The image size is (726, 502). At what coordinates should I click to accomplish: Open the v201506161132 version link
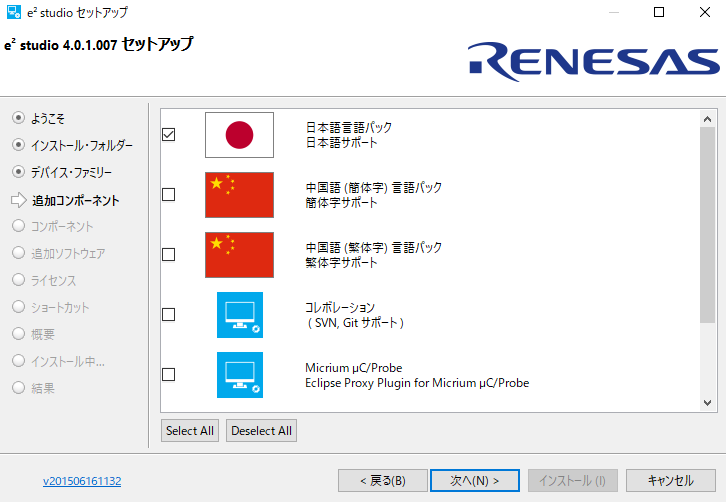[x=82, y=481]
